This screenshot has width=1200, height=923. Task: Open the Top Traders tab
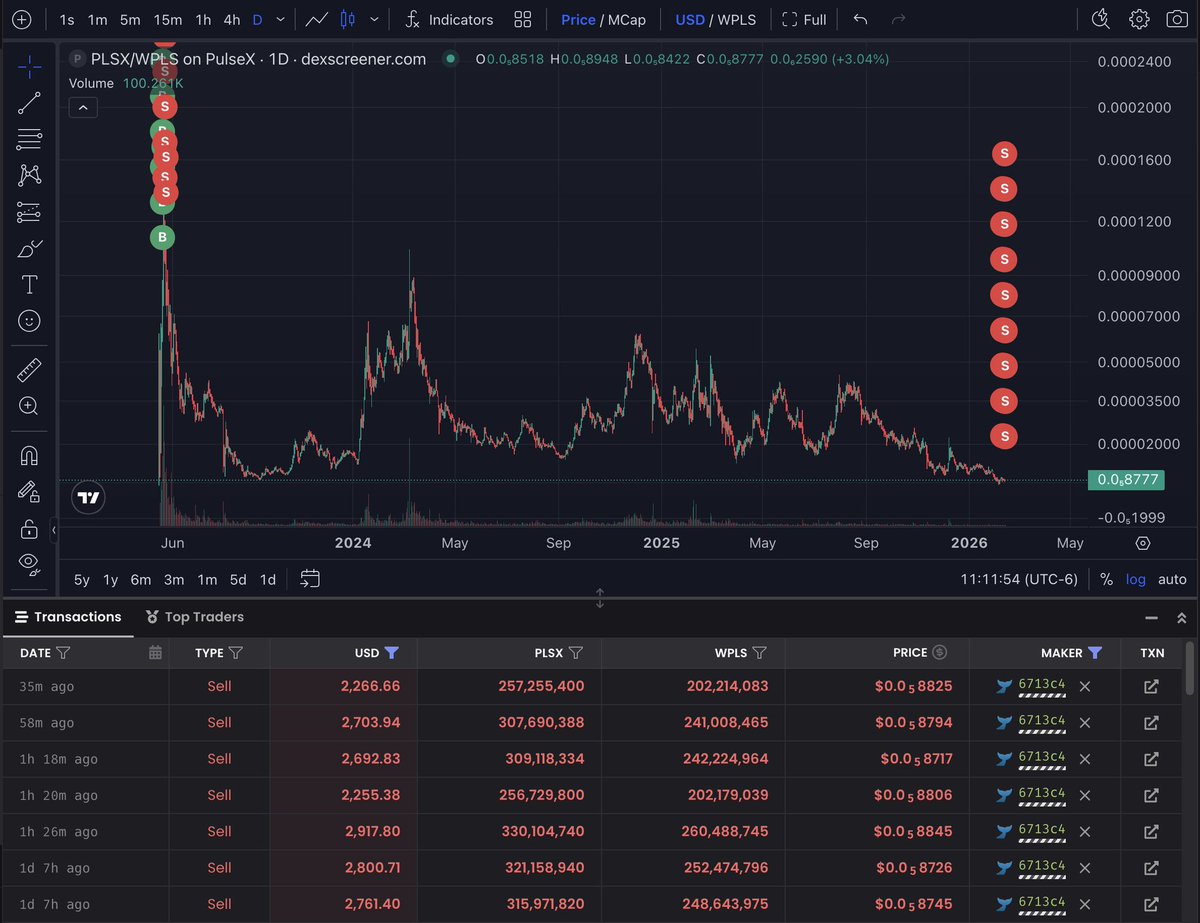click(x=194, y=617)
